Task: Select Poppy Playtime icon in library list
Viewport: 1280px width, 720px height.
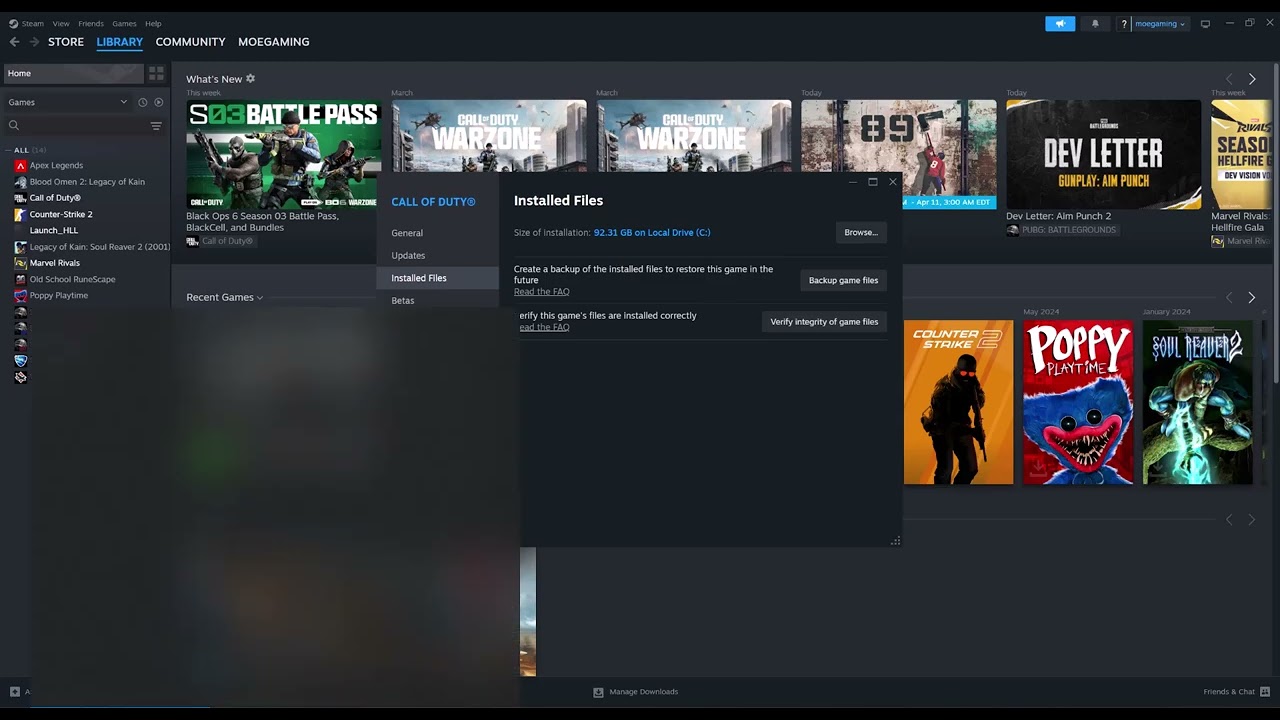Action: pyautogui.click(x=20, y=296)
